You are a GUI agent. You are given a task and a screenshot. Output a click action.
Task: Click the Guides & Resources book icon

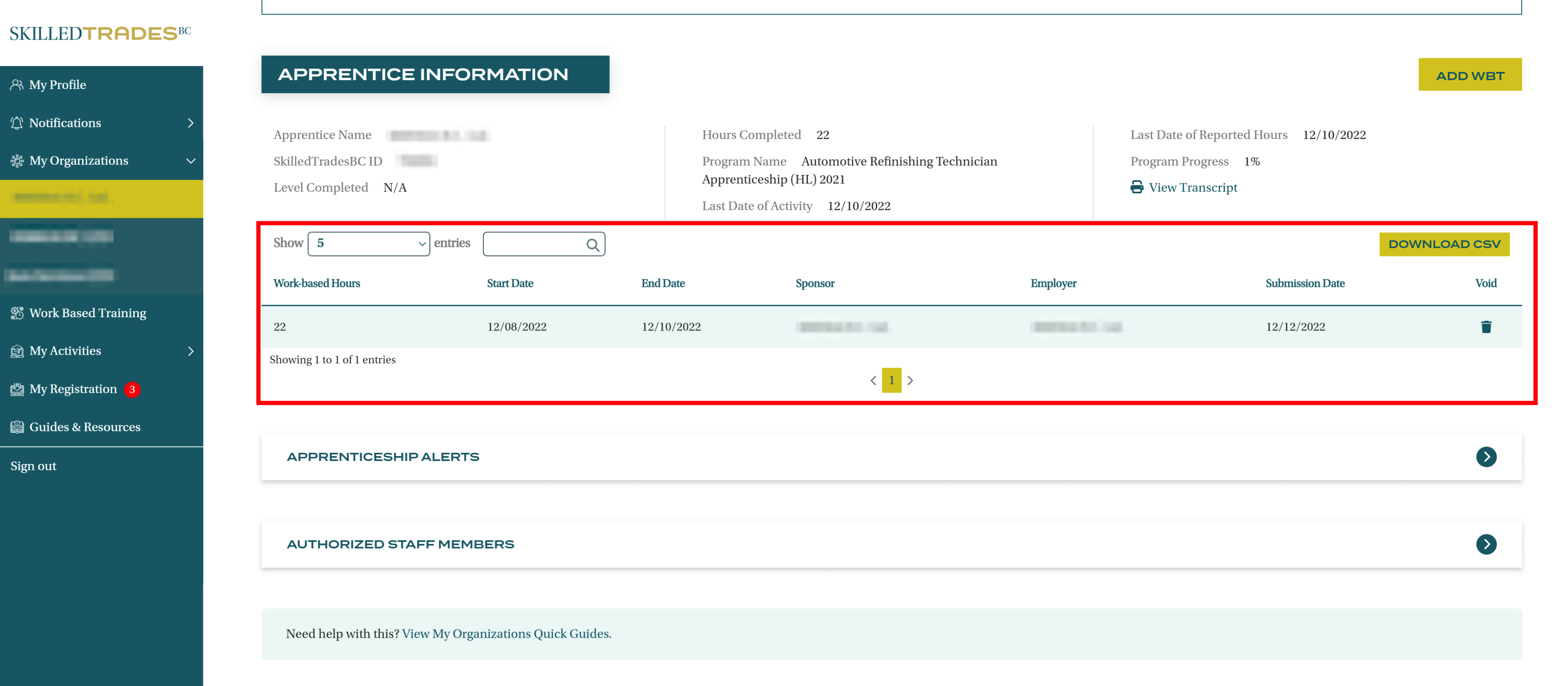(x=17, y=427)
